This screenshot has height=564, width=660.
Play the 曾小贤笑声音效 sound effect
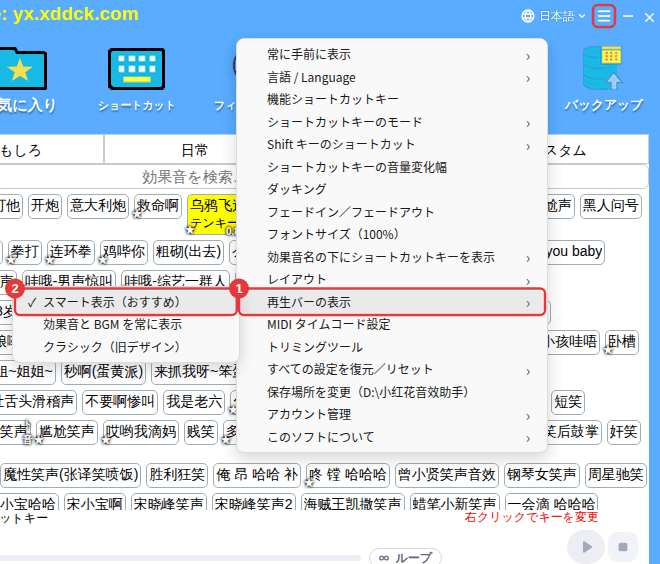[x=447, y=475]
